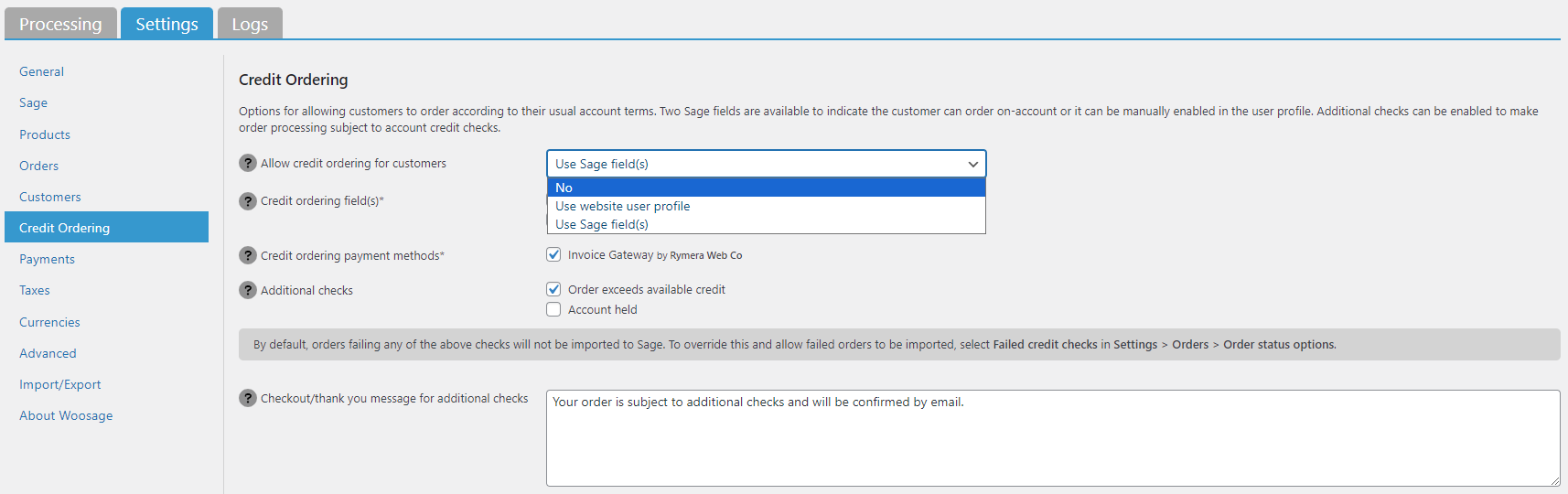Viewport: 1568px width, 494px height.
Task: Open the Logs tab
Action: pos(250,24)
